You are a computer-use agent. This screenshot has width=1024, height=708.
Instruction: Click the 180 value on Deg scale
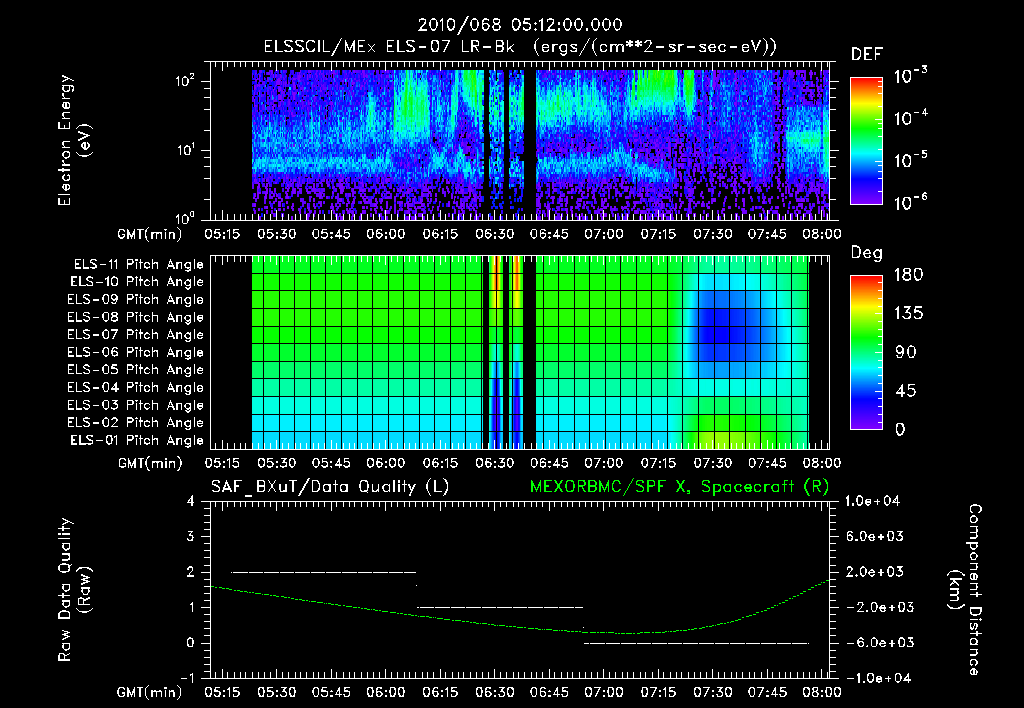coord(908,275)
